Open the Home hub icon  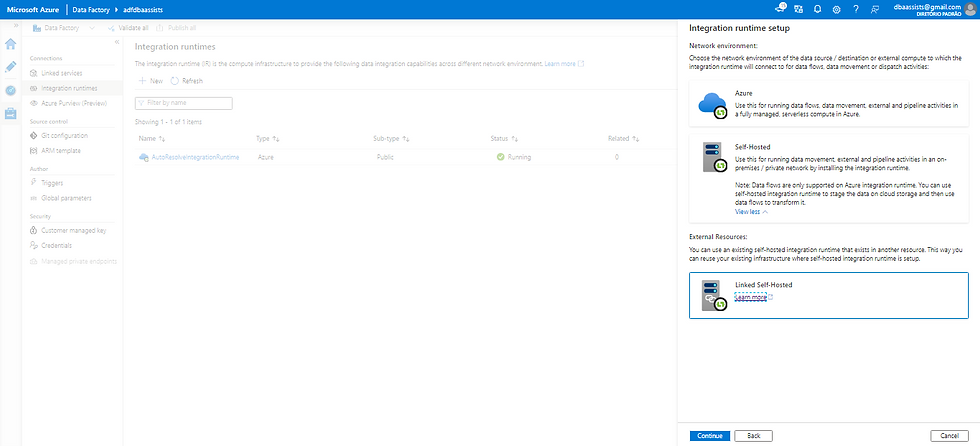click(11, 44)
